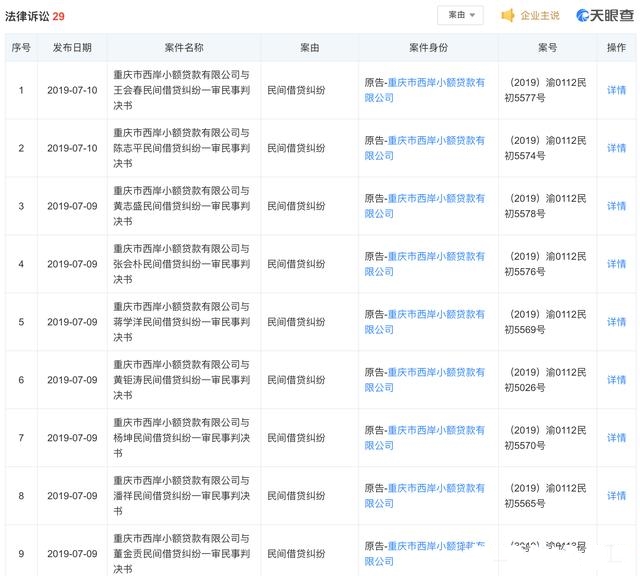
Task: Select case number 渝0112民初5577号
Action: click(x=546, y=90)
